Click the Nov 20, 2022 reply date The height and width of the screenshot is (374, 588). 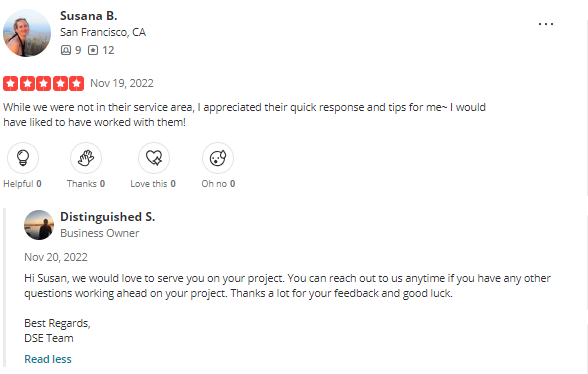pyautogui.click(x=56, y=257)
